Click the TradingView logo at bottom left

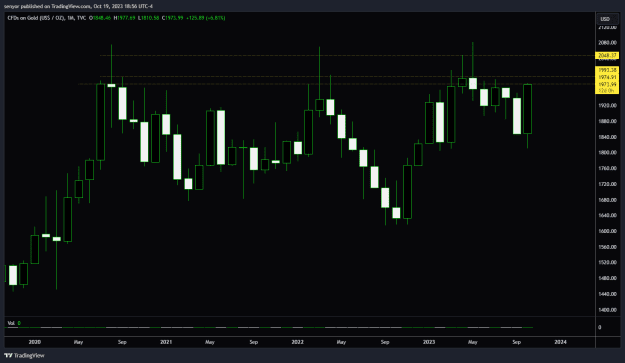[x=24, y=355]
